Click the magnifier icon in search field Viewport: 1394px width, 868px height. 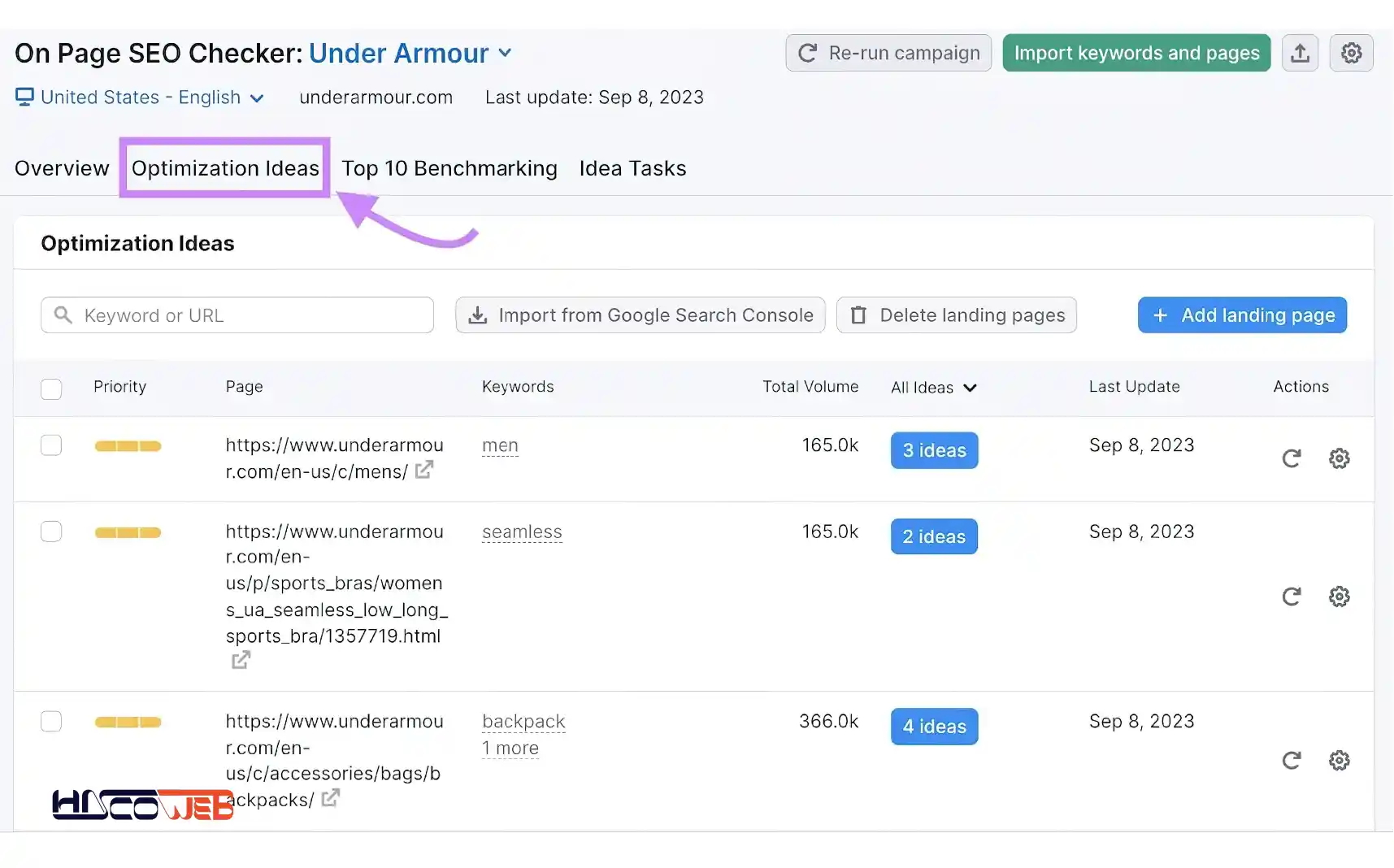[x=63, y=315]
